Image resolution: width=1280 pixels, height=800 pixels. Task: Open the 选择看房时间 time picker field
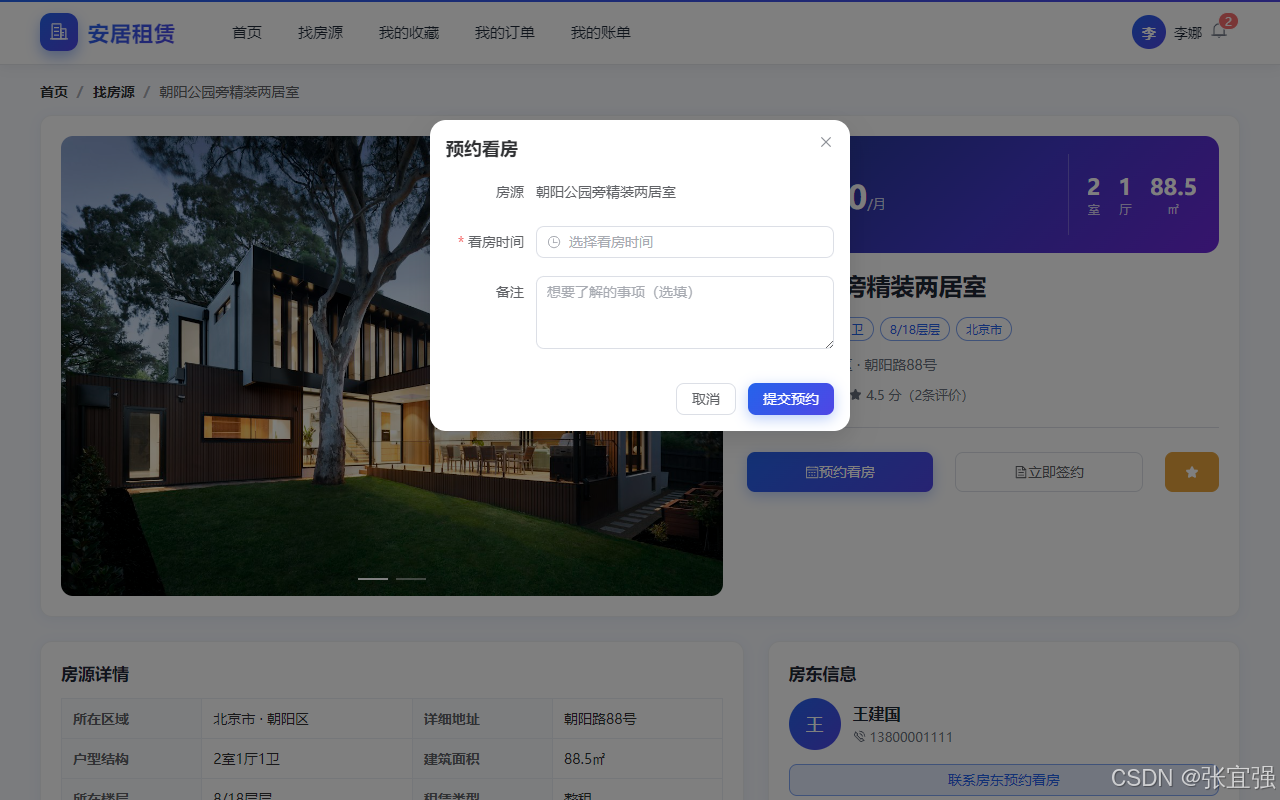(x=685, y=242)
